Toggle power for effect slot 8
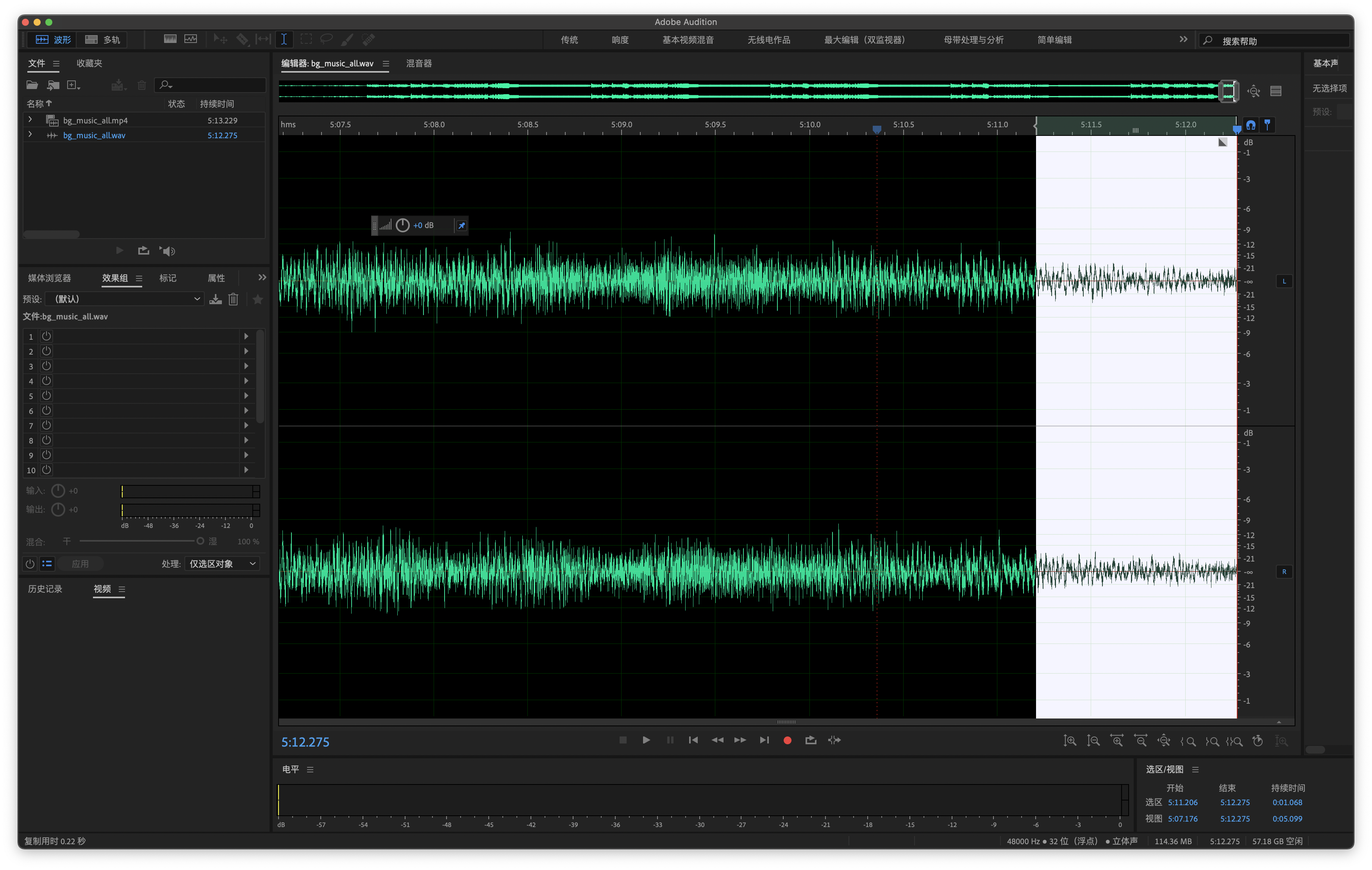This screenshot has height=870, width=1372. [x=47, y=440]
